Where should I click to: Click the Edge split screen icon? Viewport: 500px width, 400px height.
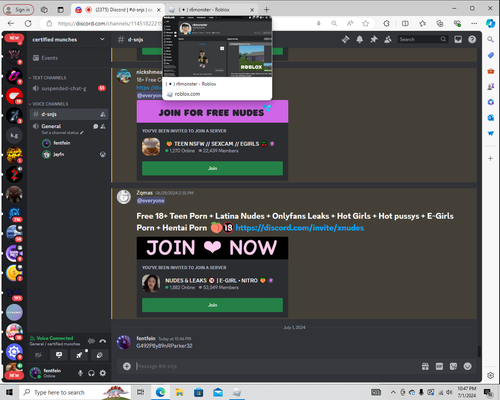click(405, 23)
